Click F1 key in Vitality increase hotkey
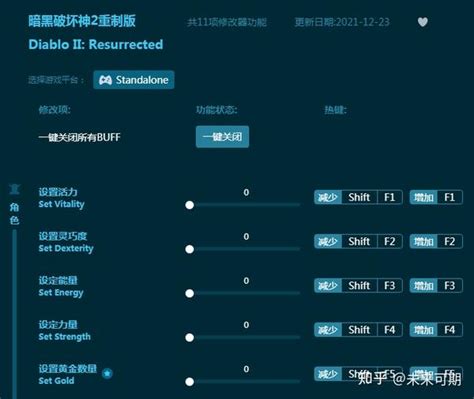This screenshot has width=474, height=399. (450, 197)
